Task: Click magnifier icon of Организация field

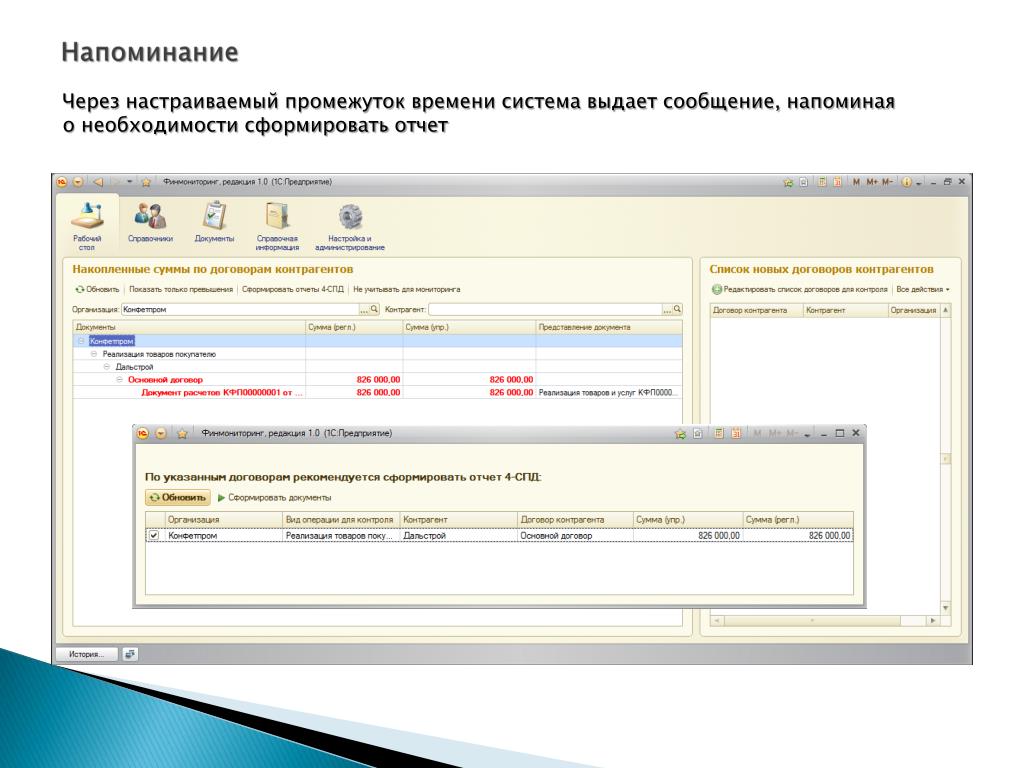Action: click(x=374, y=310)
